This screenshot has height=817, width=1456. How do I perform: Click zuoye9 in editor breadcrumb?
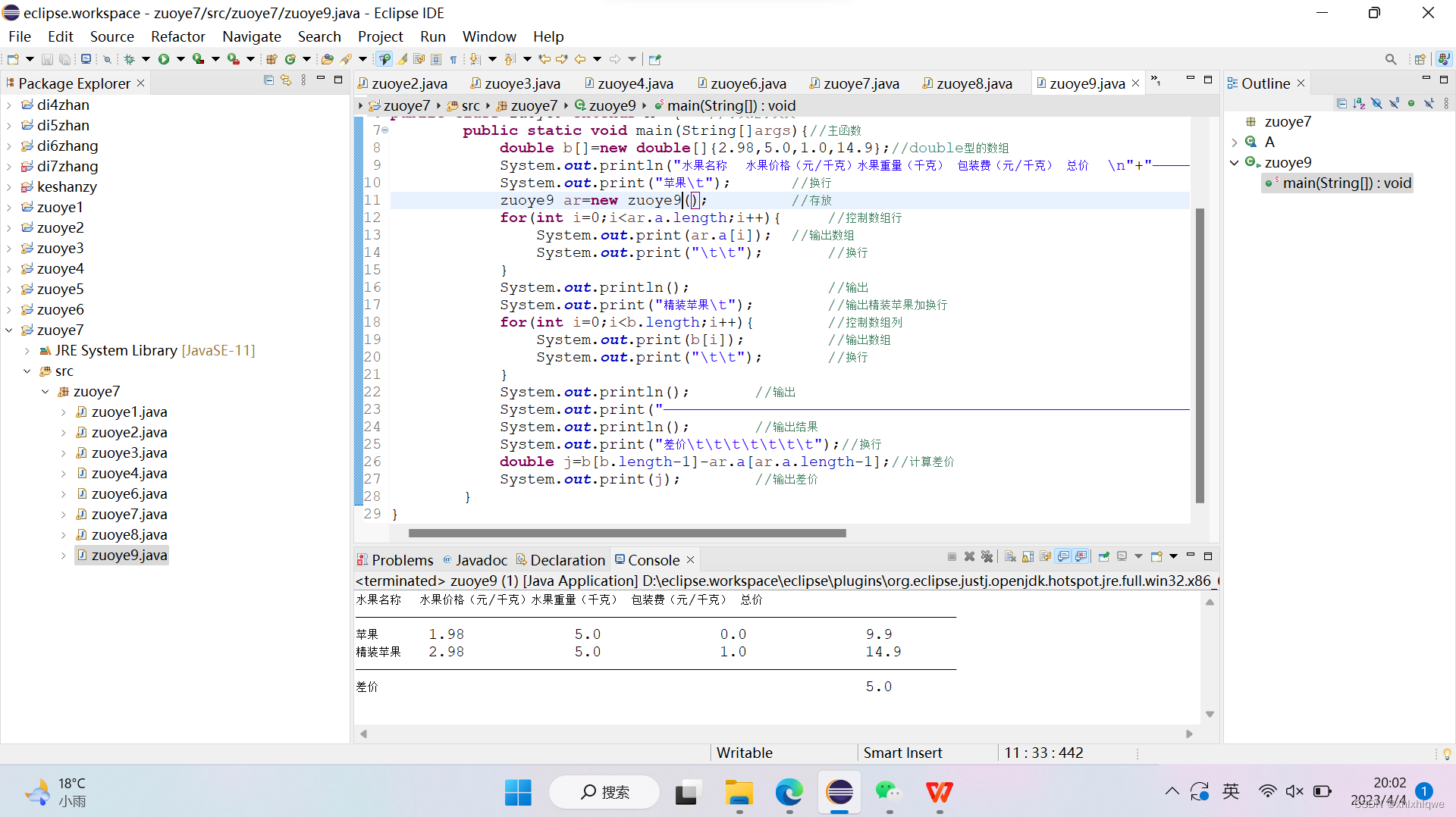(605, 106)
